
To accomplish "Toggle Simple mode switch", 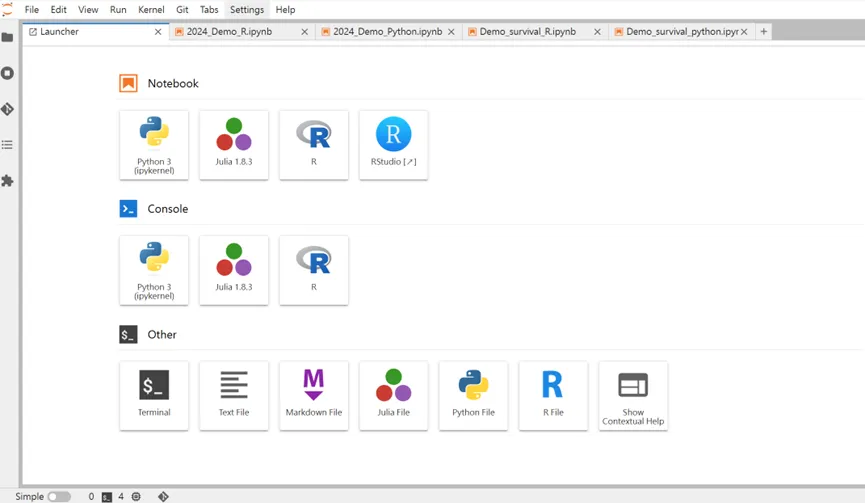I will coord(59,496).
